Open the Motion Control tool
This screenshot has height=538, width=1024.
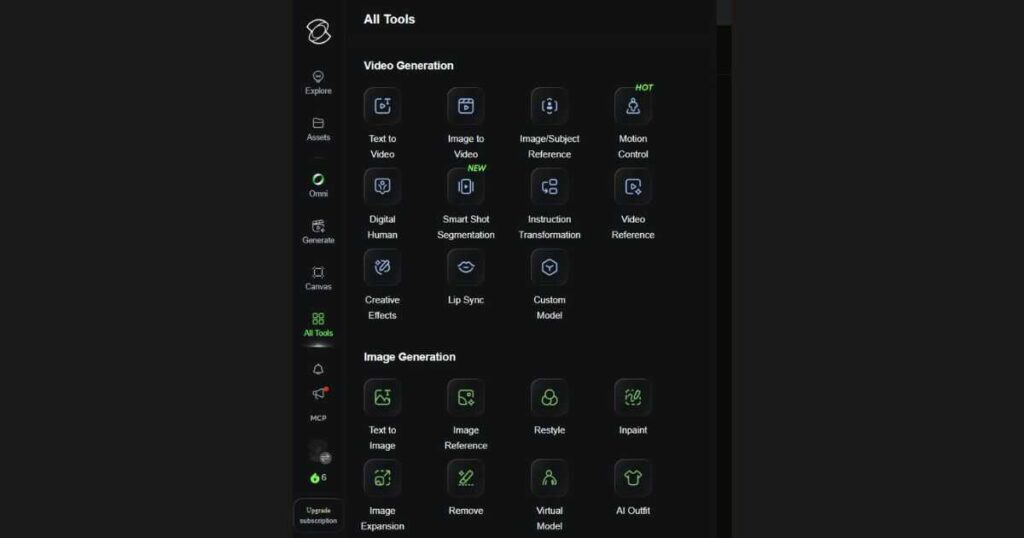pos(633,123)
